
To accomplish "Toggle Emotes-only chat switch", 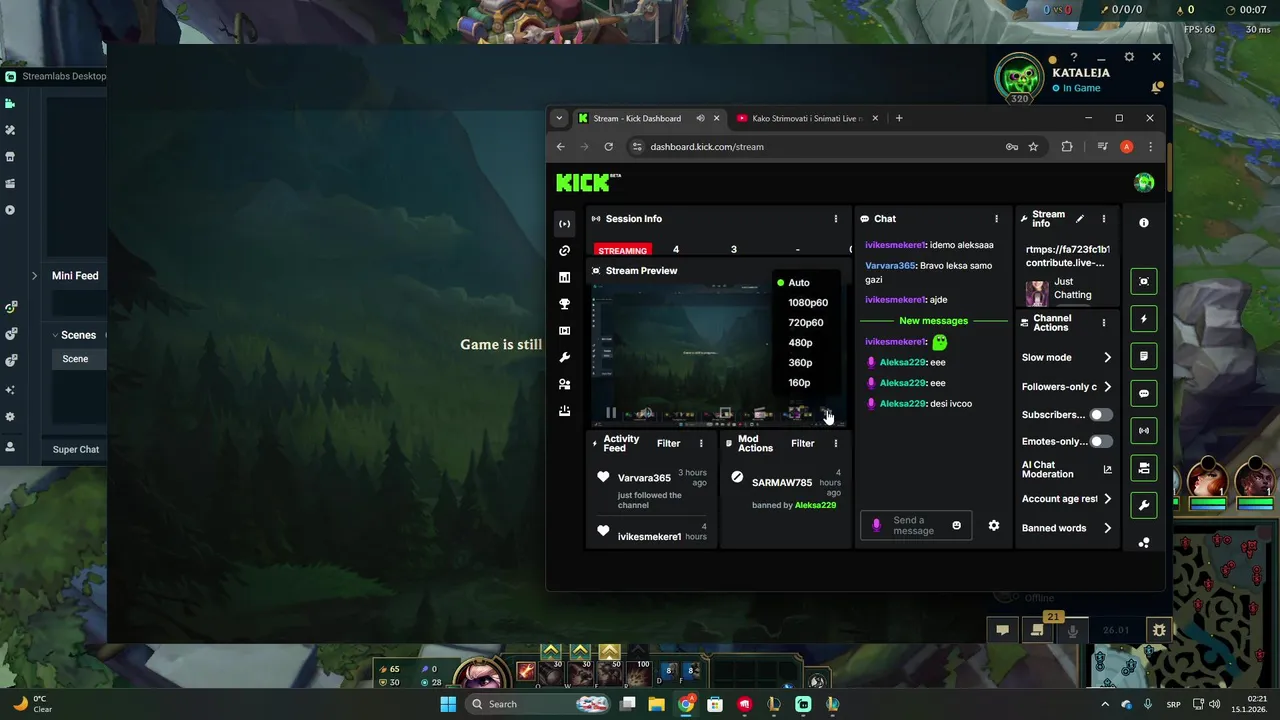I will [x=1100, y=441].
